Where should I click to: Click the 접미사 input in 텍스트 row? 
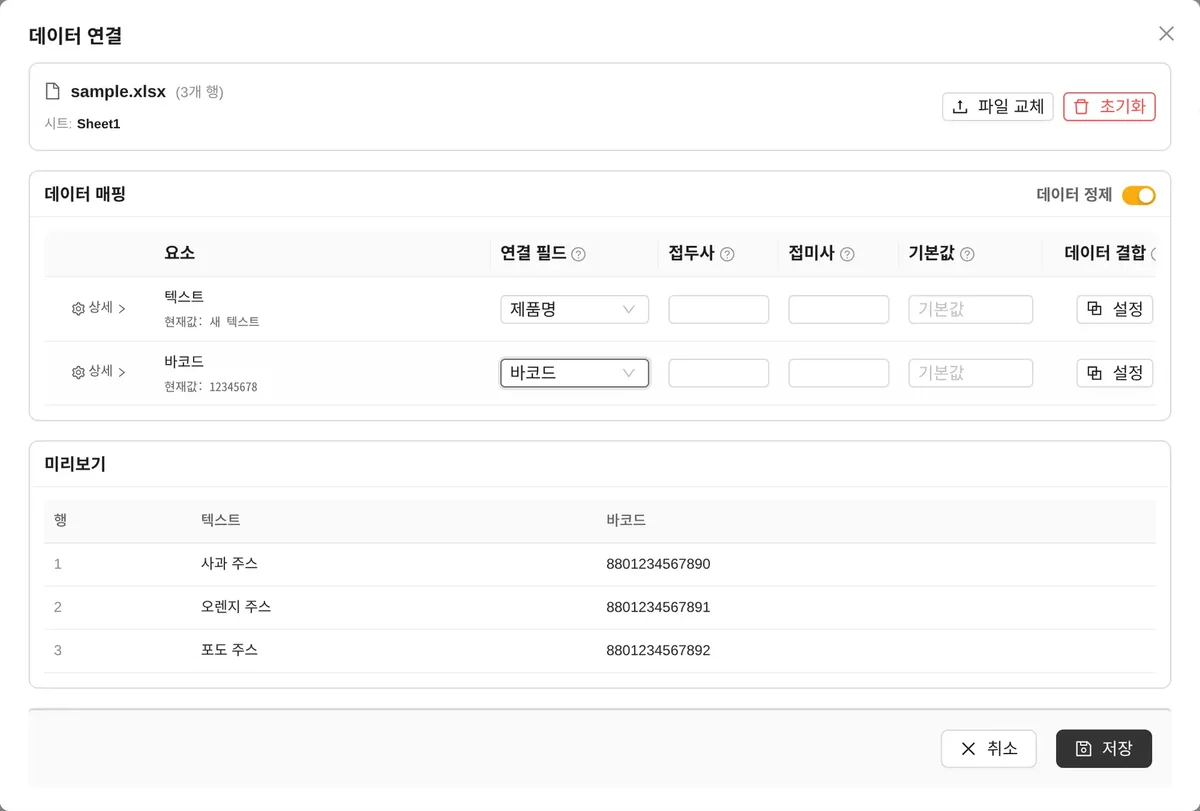coord(839,309)
